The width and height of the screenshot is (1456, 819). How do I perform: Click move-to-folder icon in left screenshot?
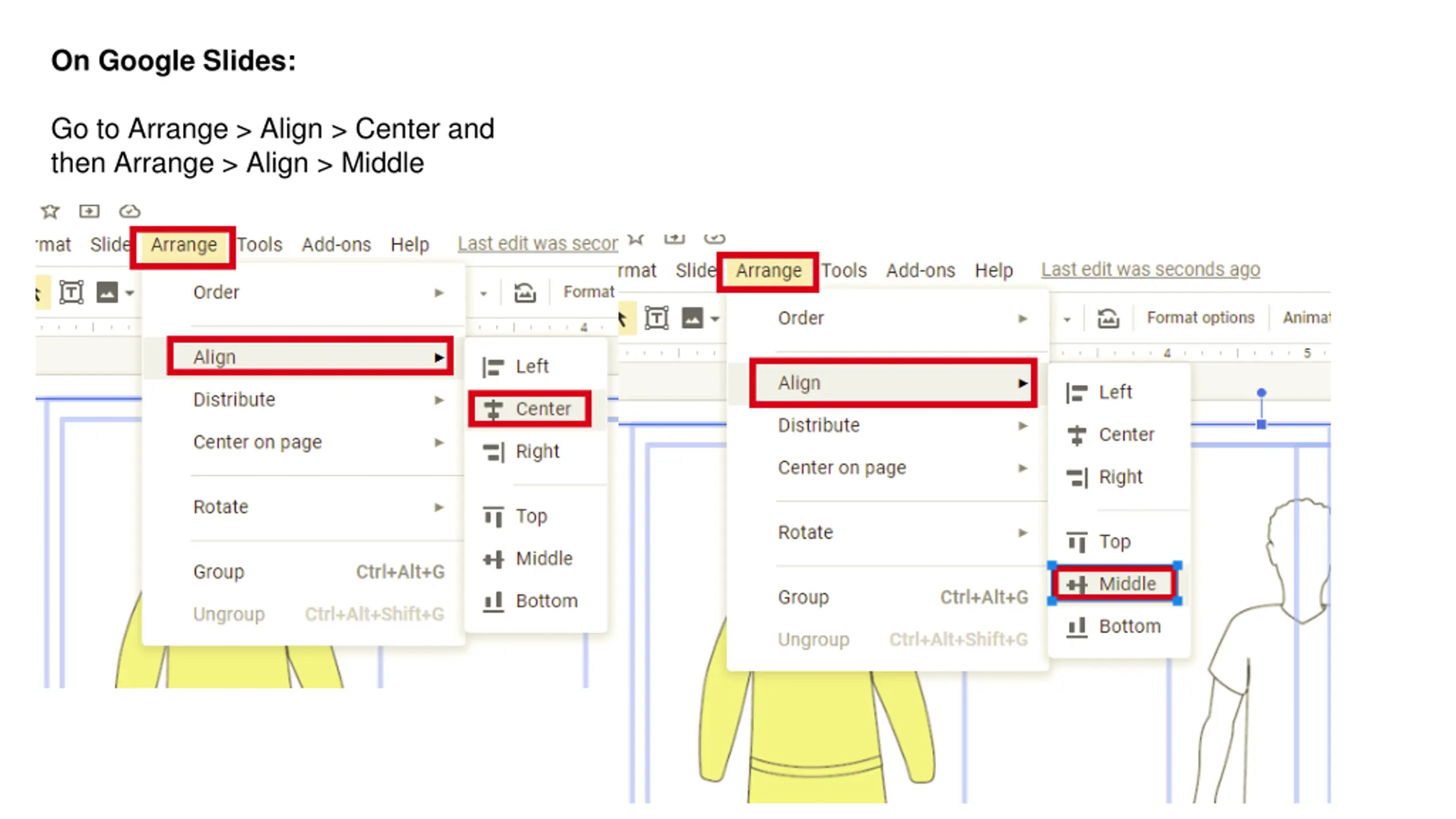point(89,212)
